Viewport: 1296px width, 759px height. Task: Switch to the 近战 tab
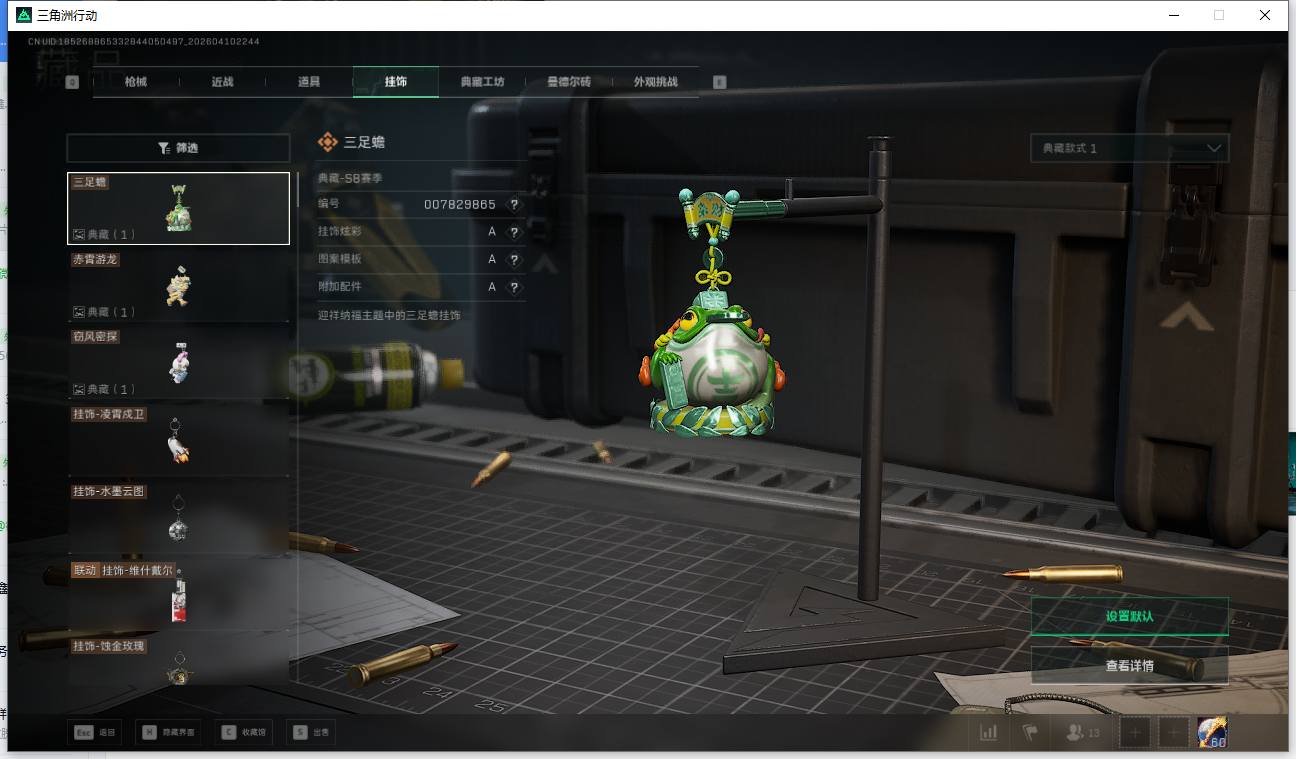[x=222, y=82]
